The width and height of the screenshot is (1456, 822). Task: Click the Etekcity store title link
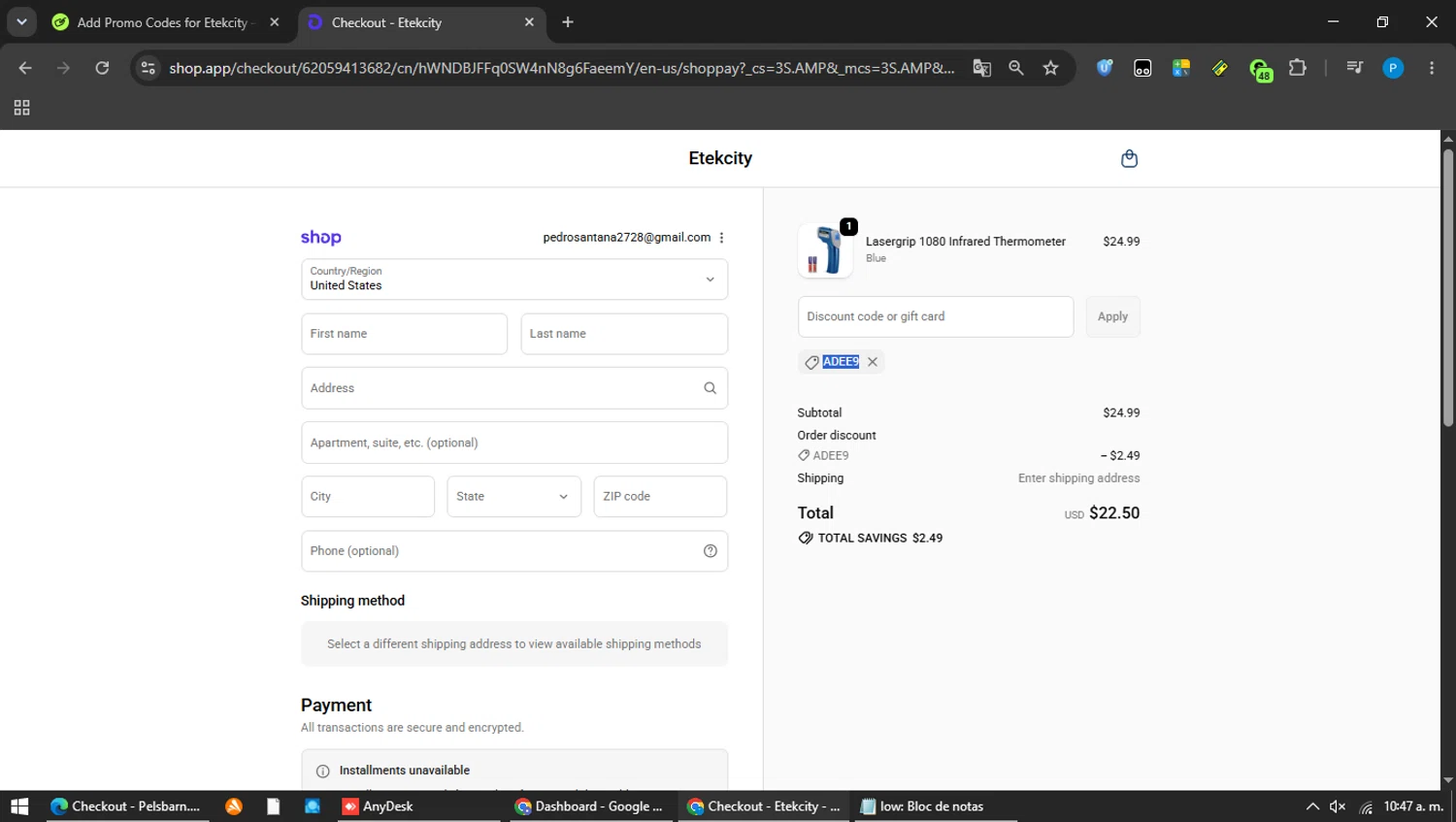pyautogui.click(x=720, y=158)
